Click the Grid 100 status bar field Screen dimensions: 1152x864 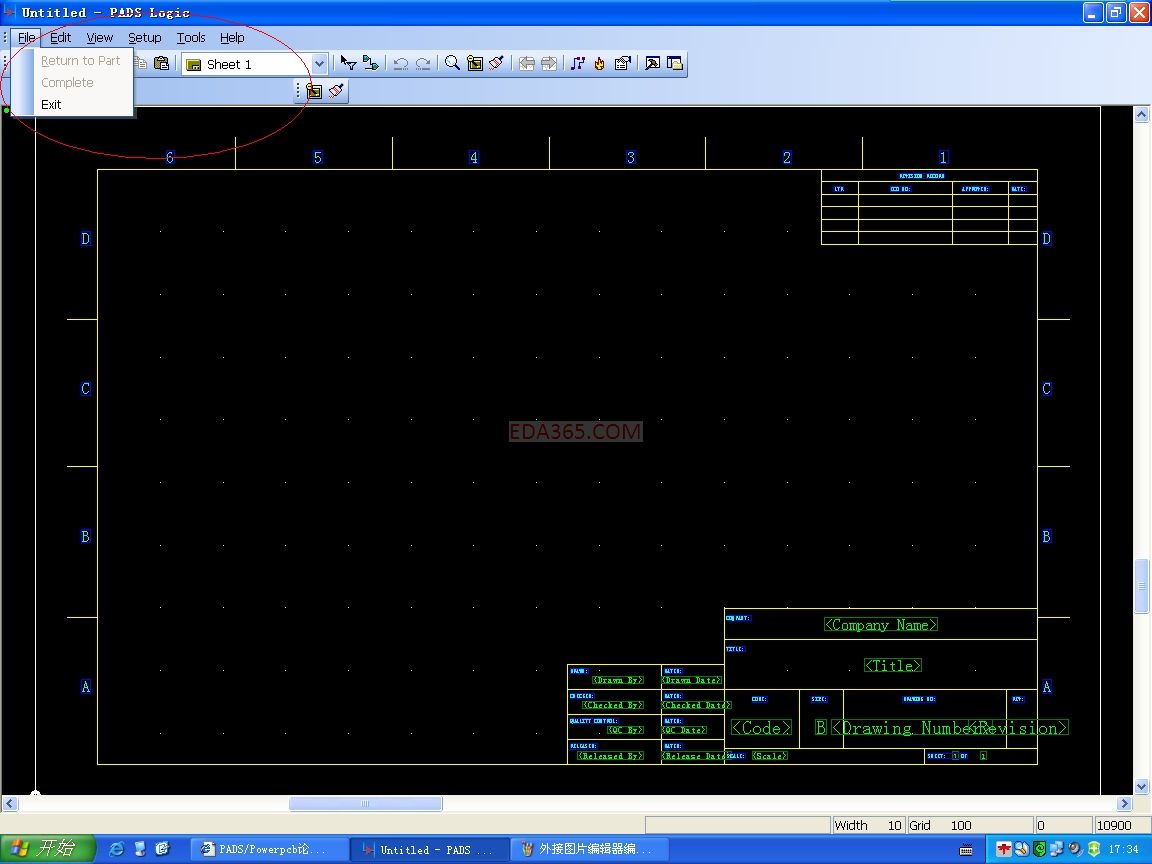click(940, 825)
